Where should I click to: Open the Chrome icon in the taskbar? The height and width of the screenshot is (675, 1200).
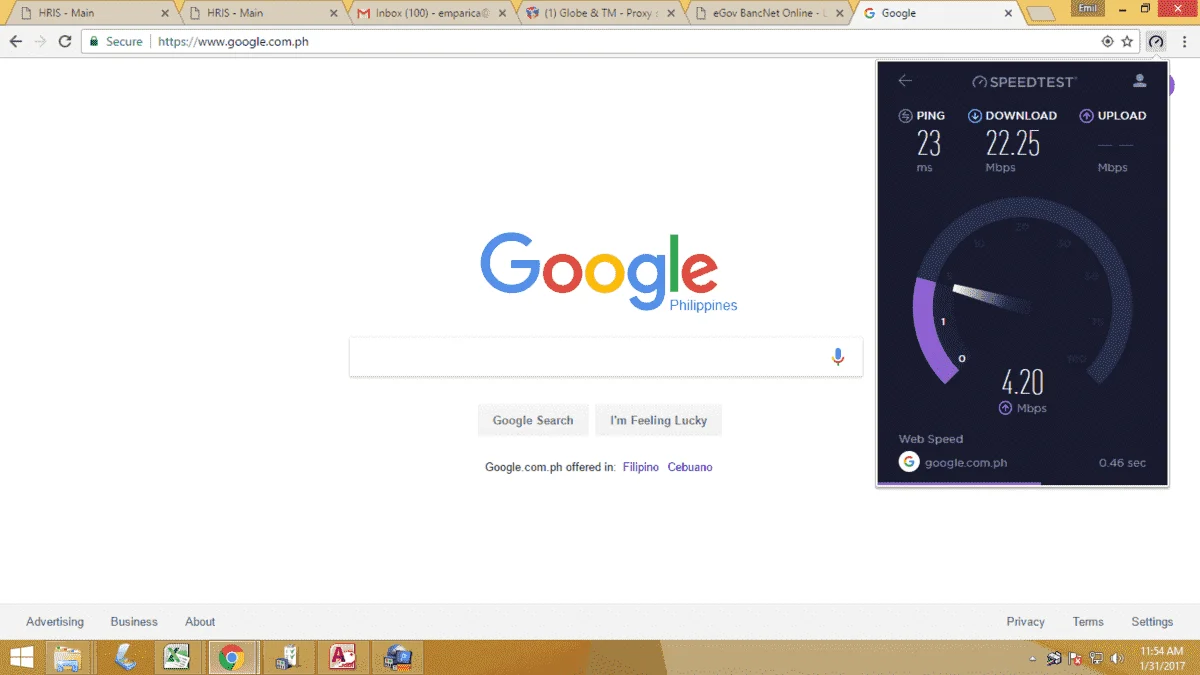232,657
